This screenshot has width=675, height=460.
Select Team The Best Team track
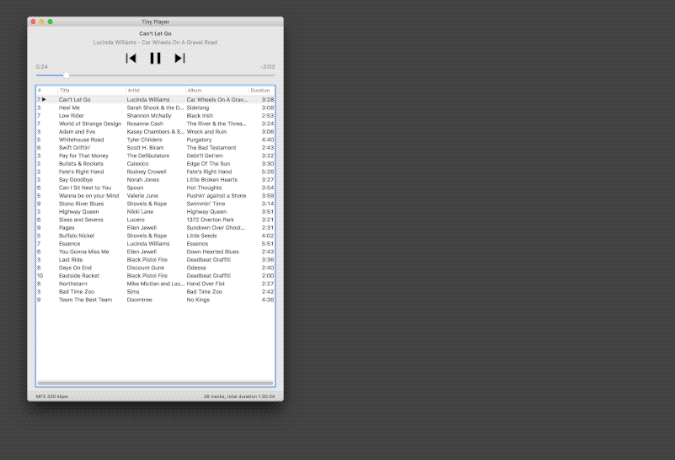coord(155,299)
